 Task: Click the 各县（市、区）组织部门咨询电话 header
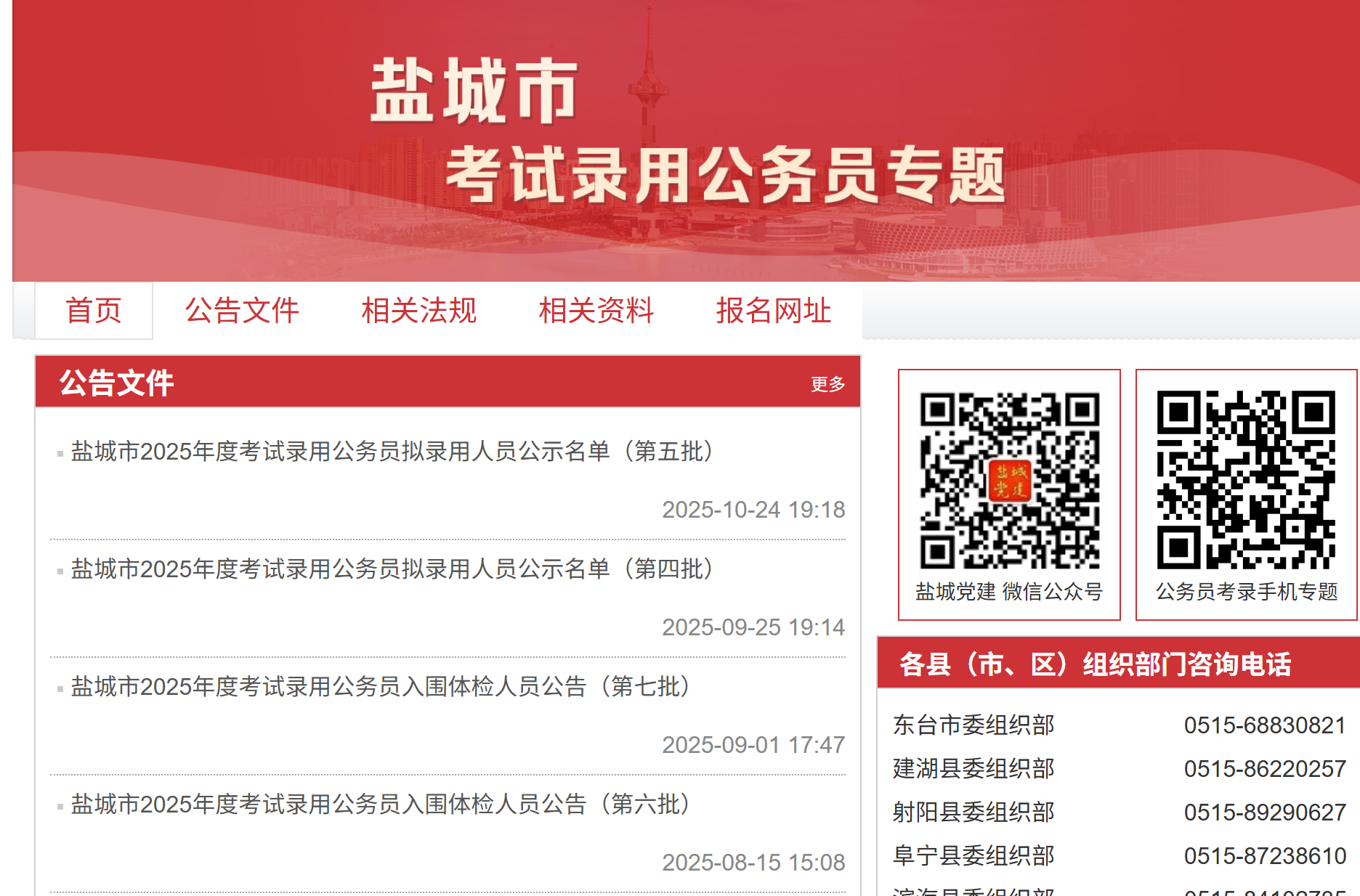click(1096, 664)
